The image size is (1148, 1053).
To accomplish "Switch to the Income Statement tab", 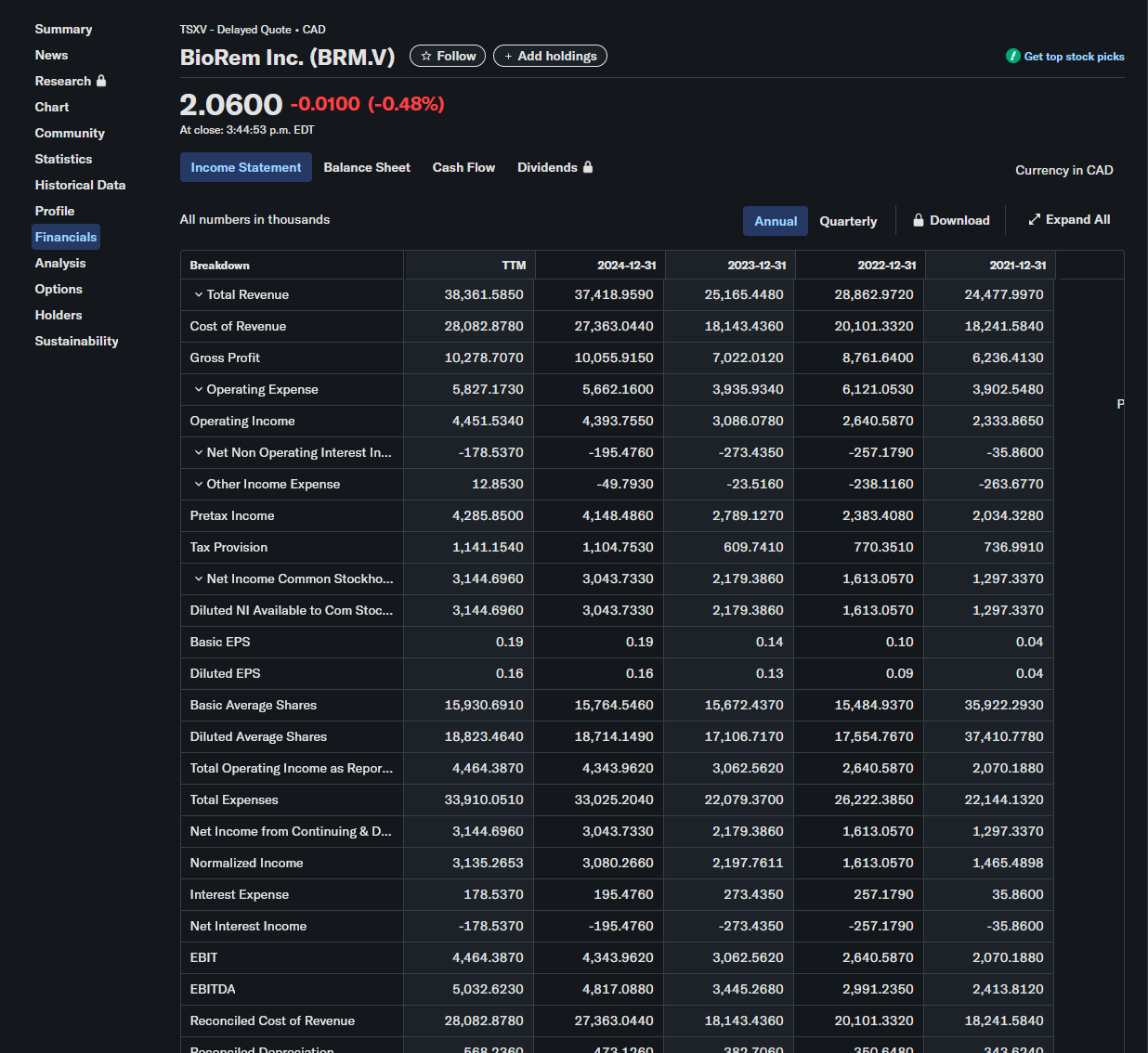I will pyautogui.click(x=246, y=167).
